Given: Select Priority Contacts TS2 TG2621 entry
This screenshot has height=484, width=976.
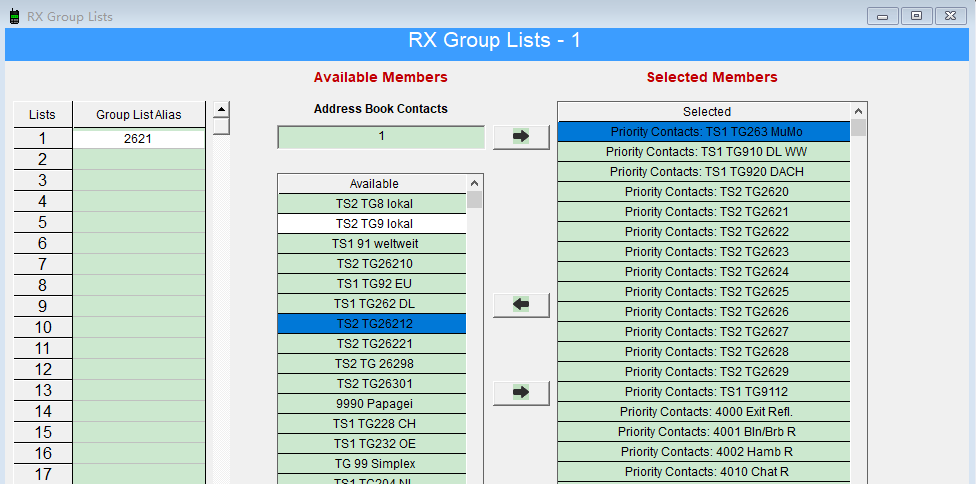Looking at the screenshot, I should tap(706, 212).
